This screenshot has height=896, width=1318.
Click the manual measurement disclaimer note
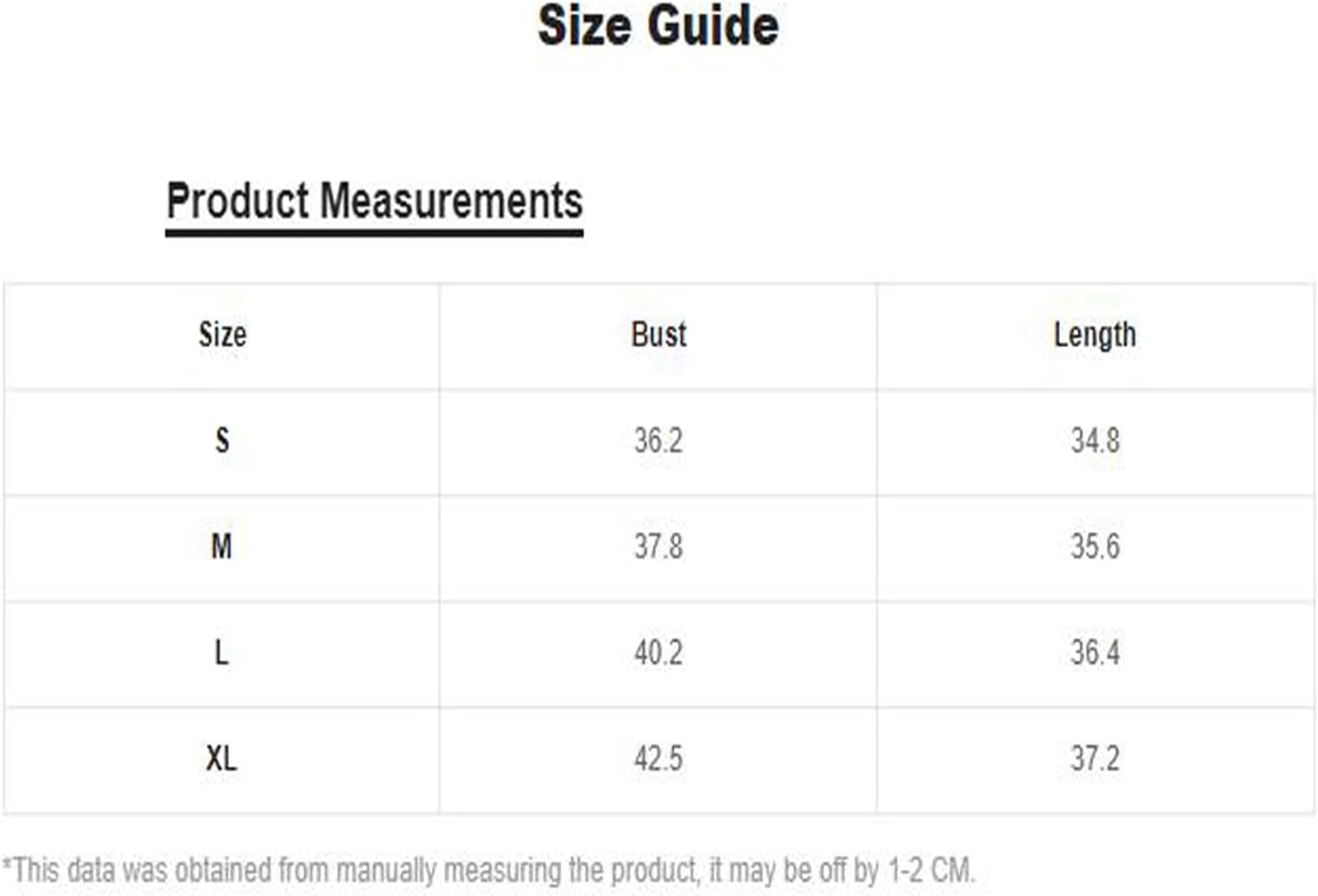[x=489, y=870]
